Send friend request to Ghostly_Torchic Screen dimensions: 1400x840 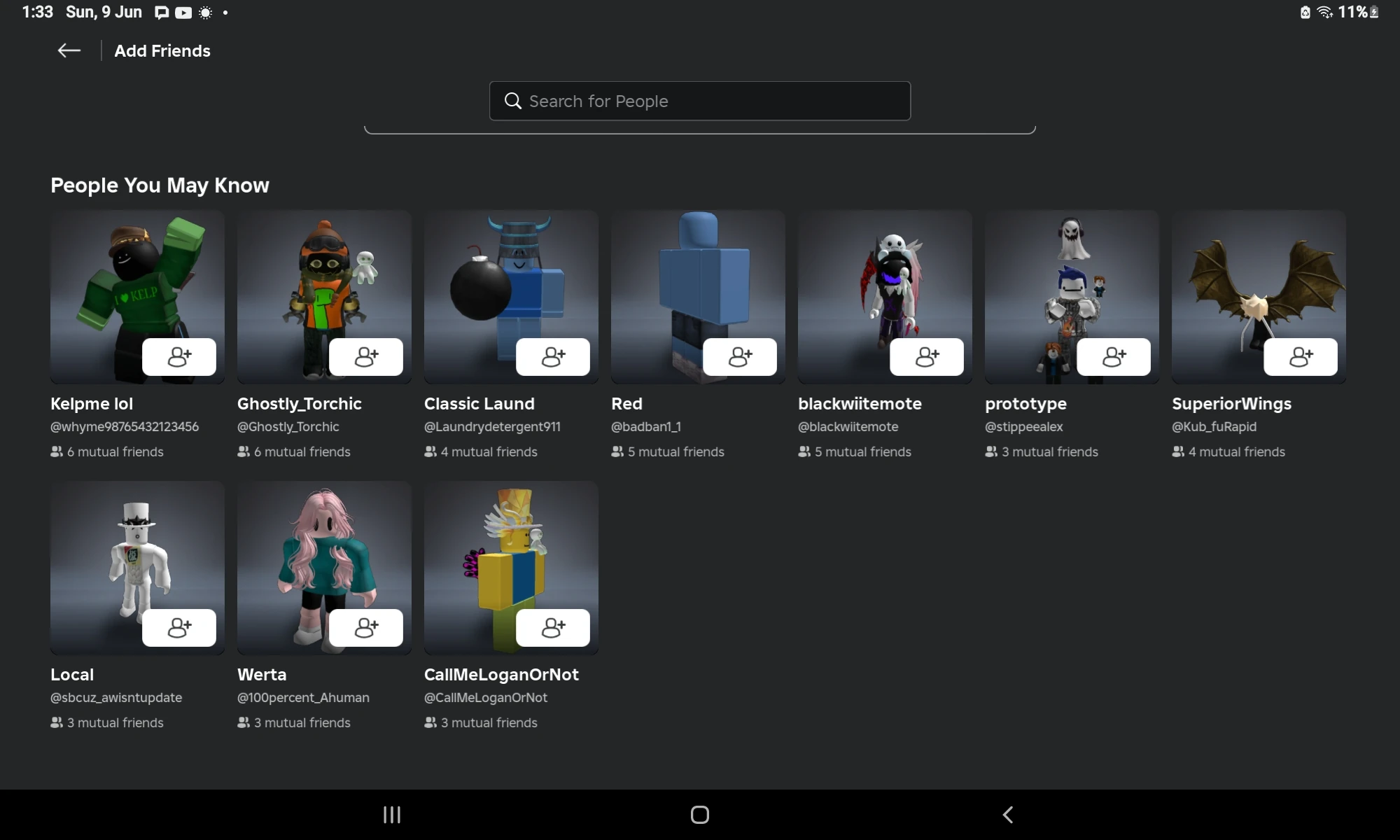coord(366,357)
